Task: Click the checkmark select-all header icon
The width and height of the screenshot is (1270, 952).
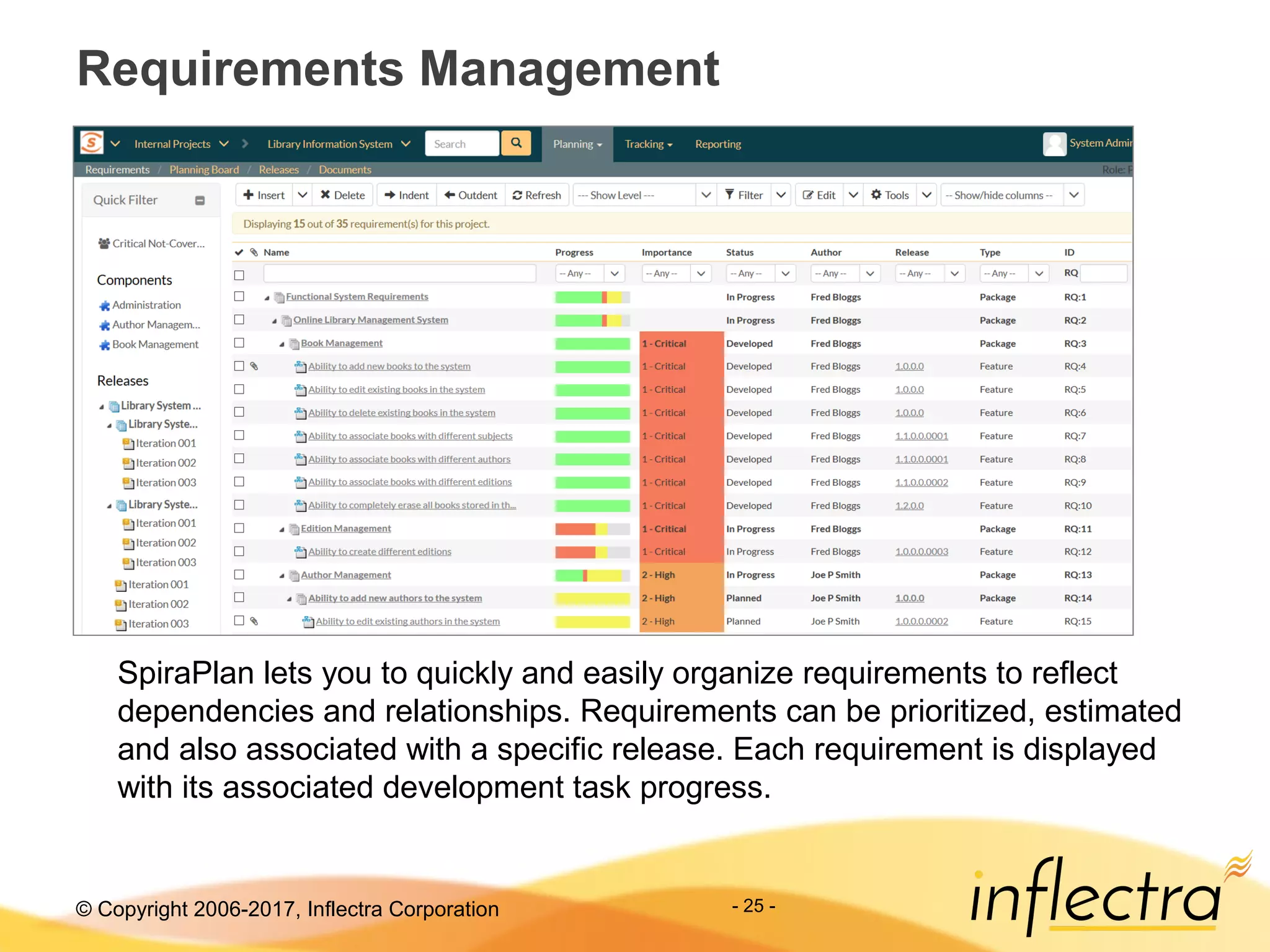Action: pos(239,252)
